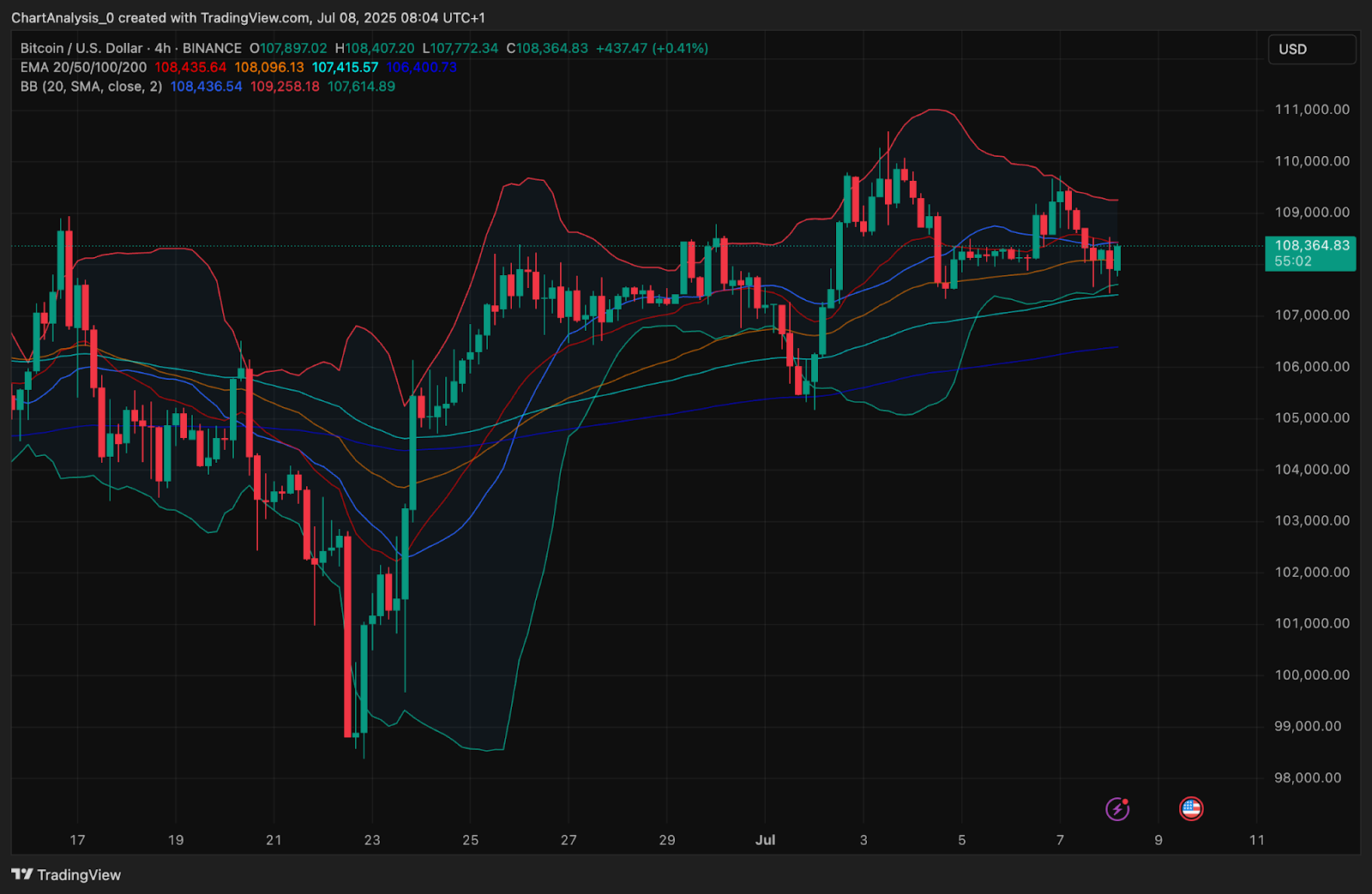Click the purple lightning bolt event icon
The width and height of the screenshot is (1372, 894).
click(x=1117, y=808)
